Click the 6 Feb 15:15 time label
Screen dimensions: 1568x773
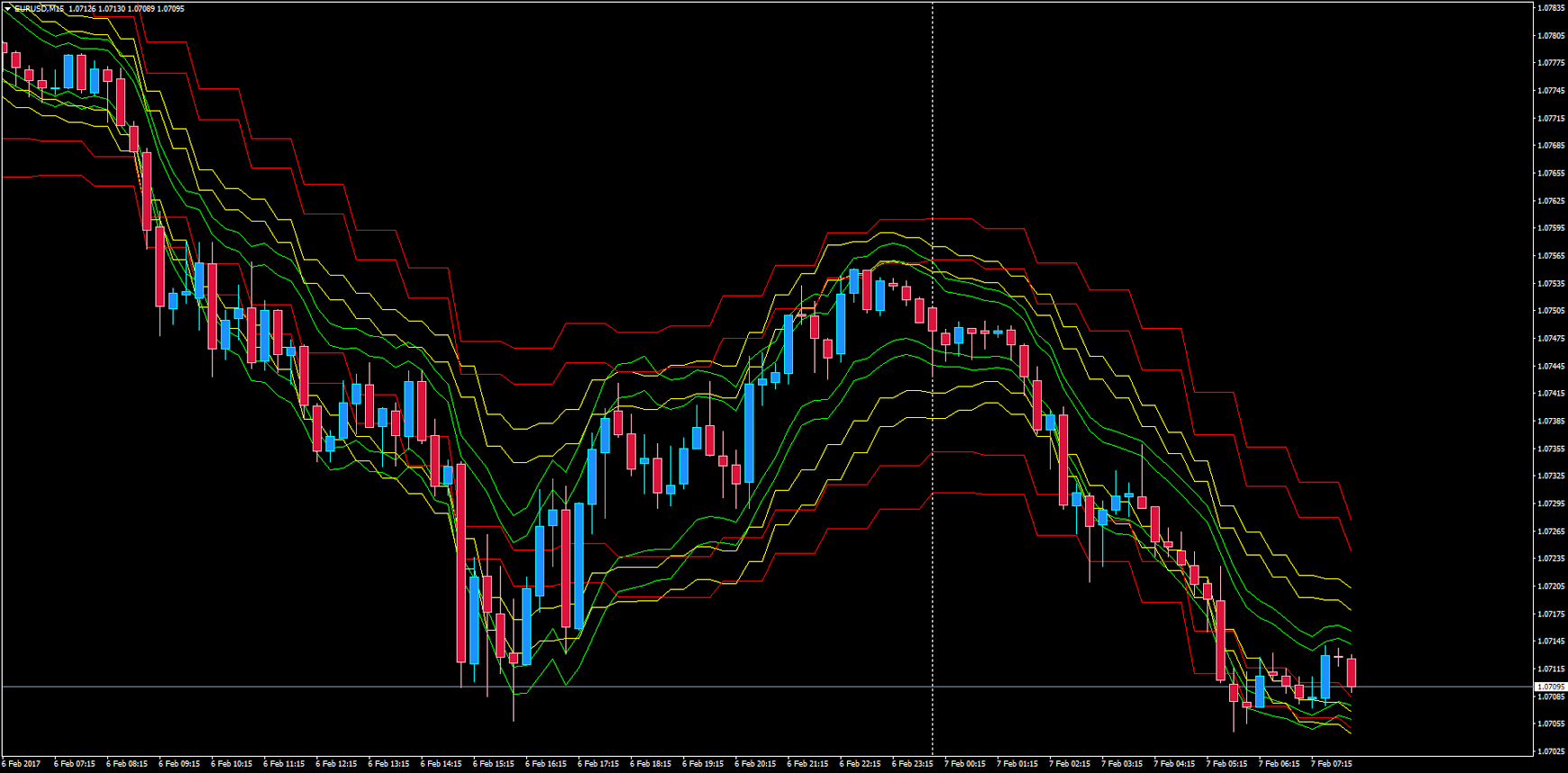[493, 764]
